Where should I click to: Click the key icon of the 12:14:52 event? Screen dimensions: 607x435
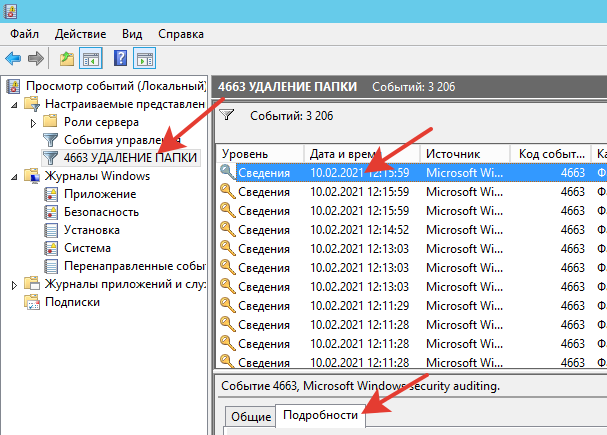[228, 228]
